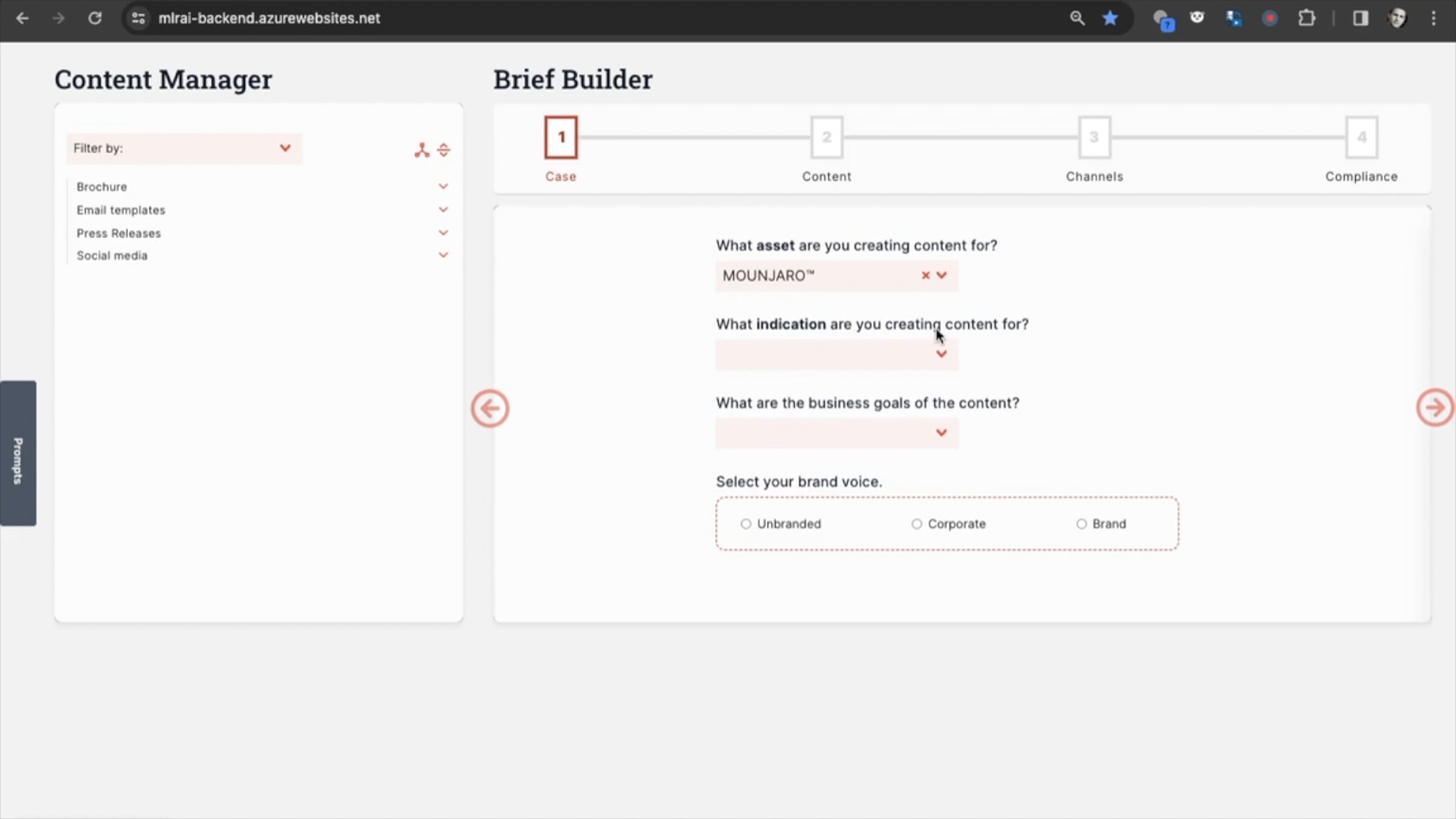Click the collapse/expand all icon beside Filter
The width and height of the screenshot is (1456, 819).
click(x=443, y=150)
